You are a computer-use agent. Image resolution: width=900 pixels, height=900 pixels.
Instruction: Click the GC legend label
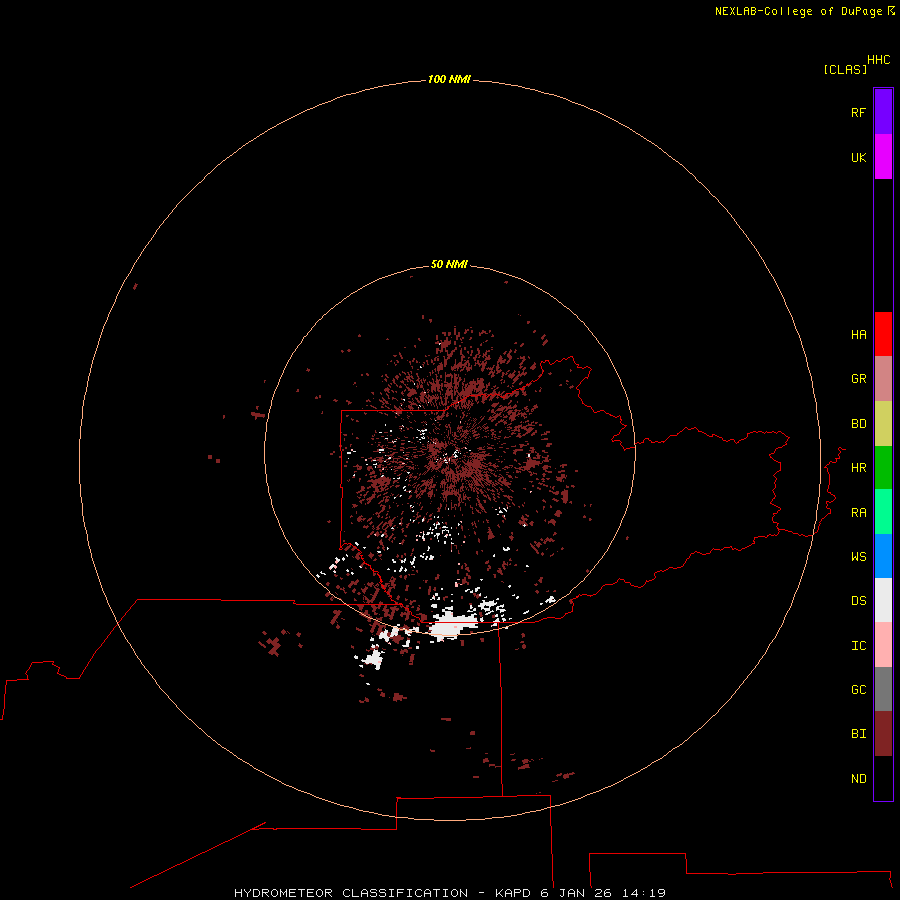[858, 689]
